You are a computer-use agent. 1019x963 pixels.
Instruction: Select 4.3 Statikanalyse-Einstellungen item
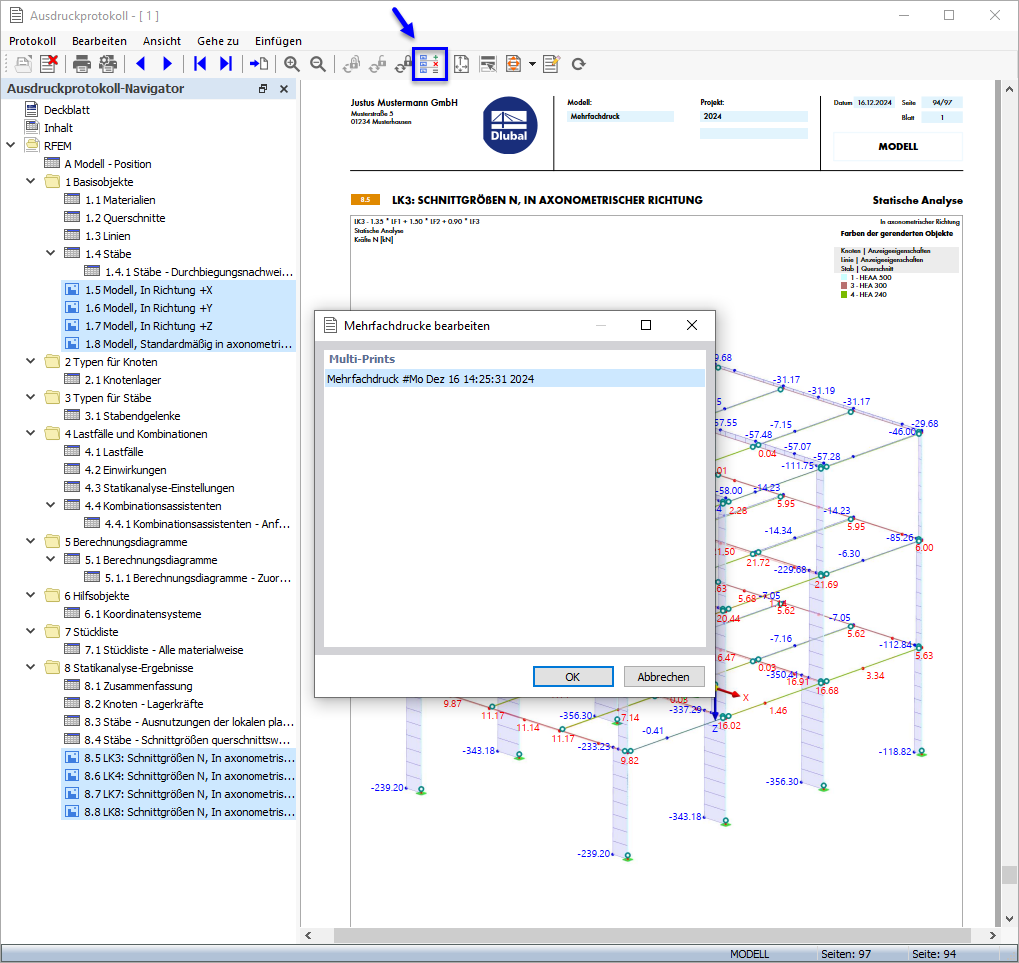(159, 487)
